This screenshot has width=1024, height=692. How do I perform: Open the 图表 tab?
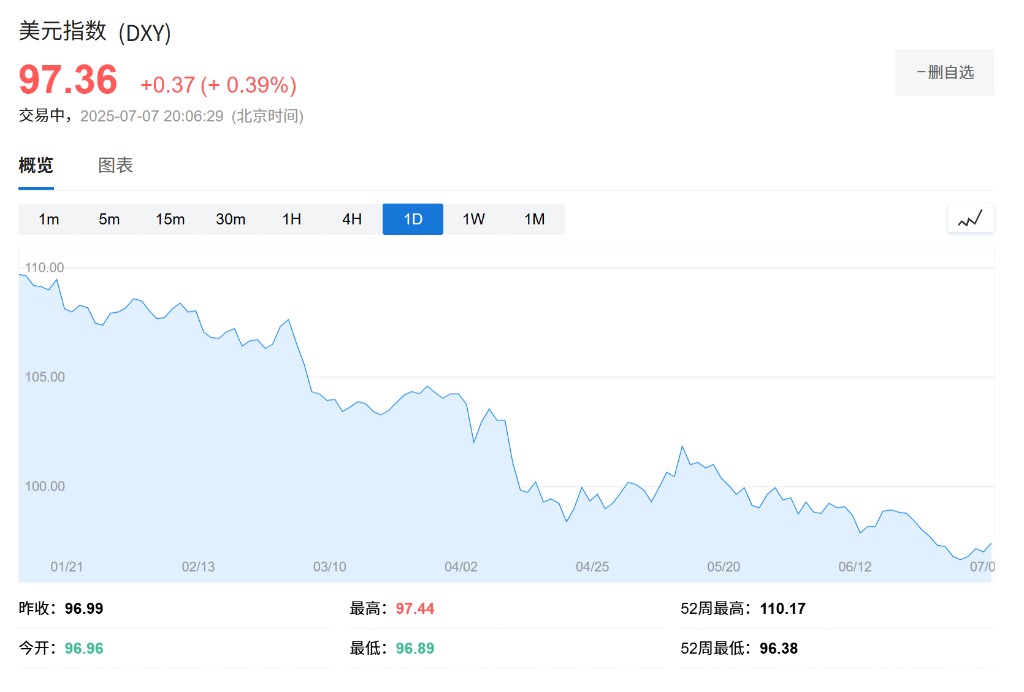point(115,166)
